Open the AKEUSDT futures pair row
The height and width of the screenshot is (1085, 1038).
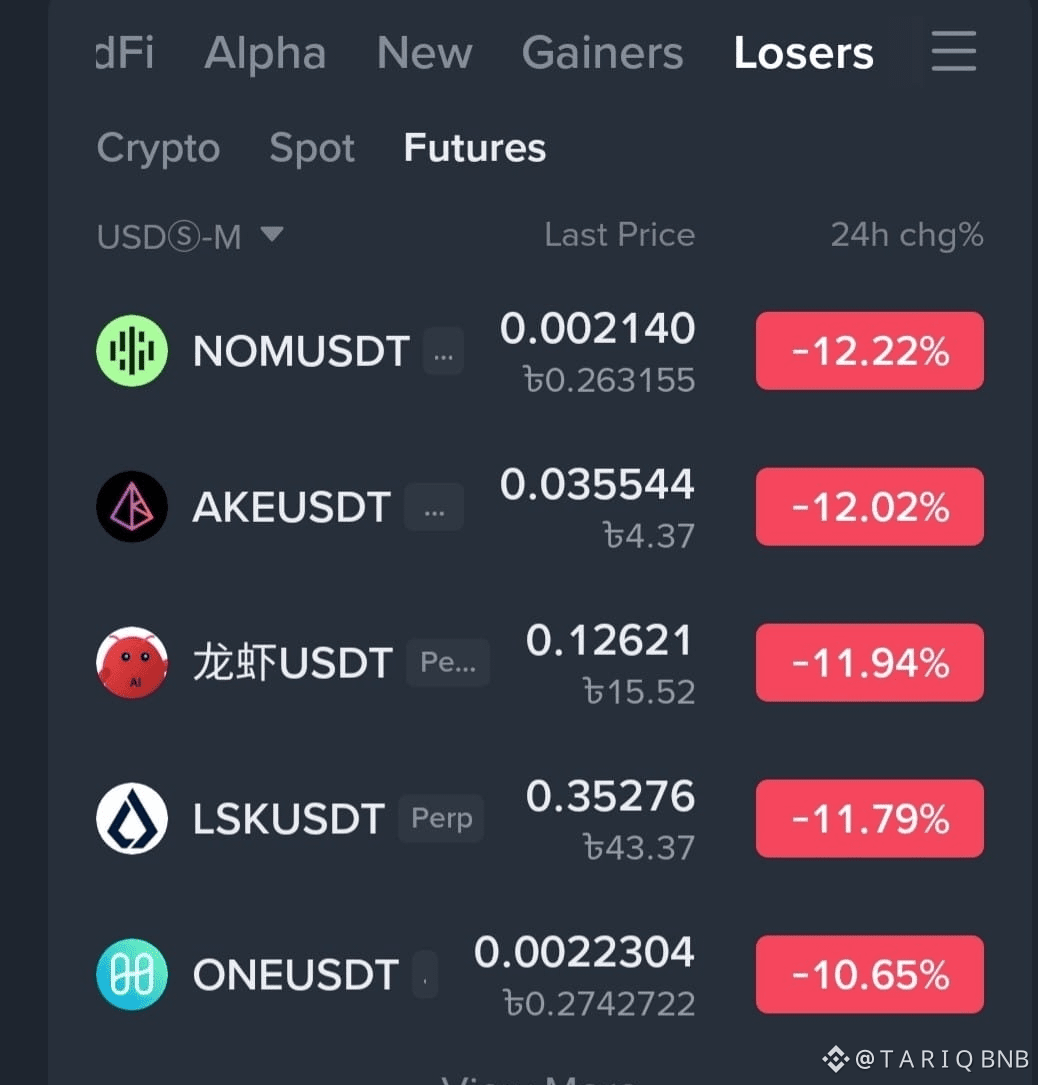[x=540, y=507]
